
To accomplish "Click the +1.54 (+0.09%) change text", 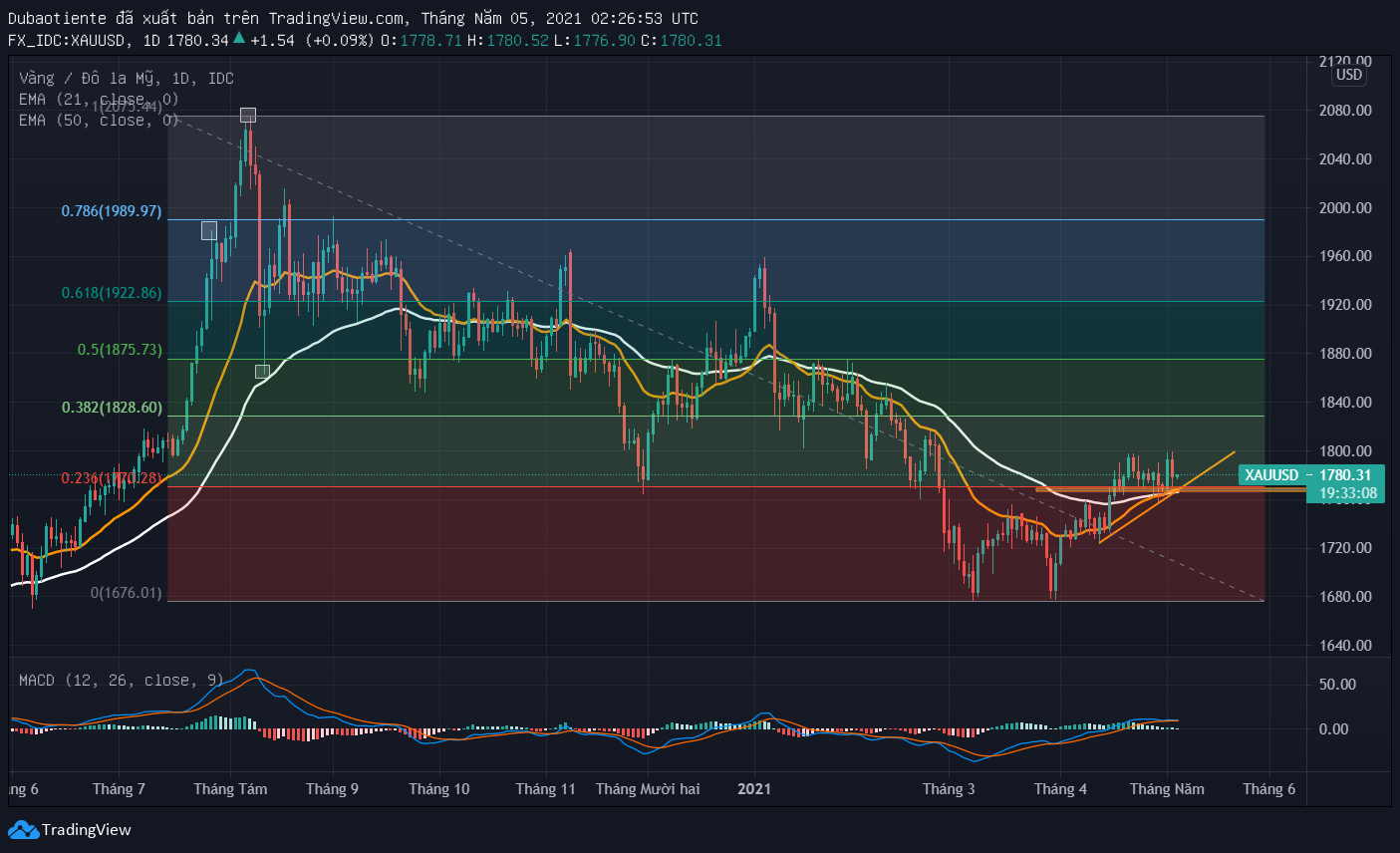I will (312, 40).
